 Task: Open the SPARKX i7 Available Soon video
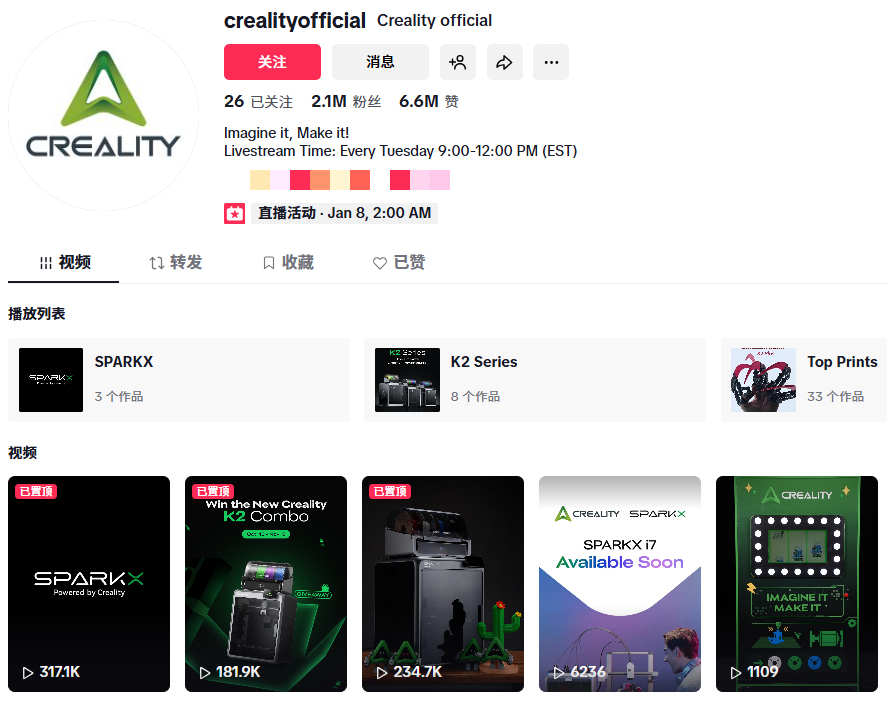tap(620, 584)
